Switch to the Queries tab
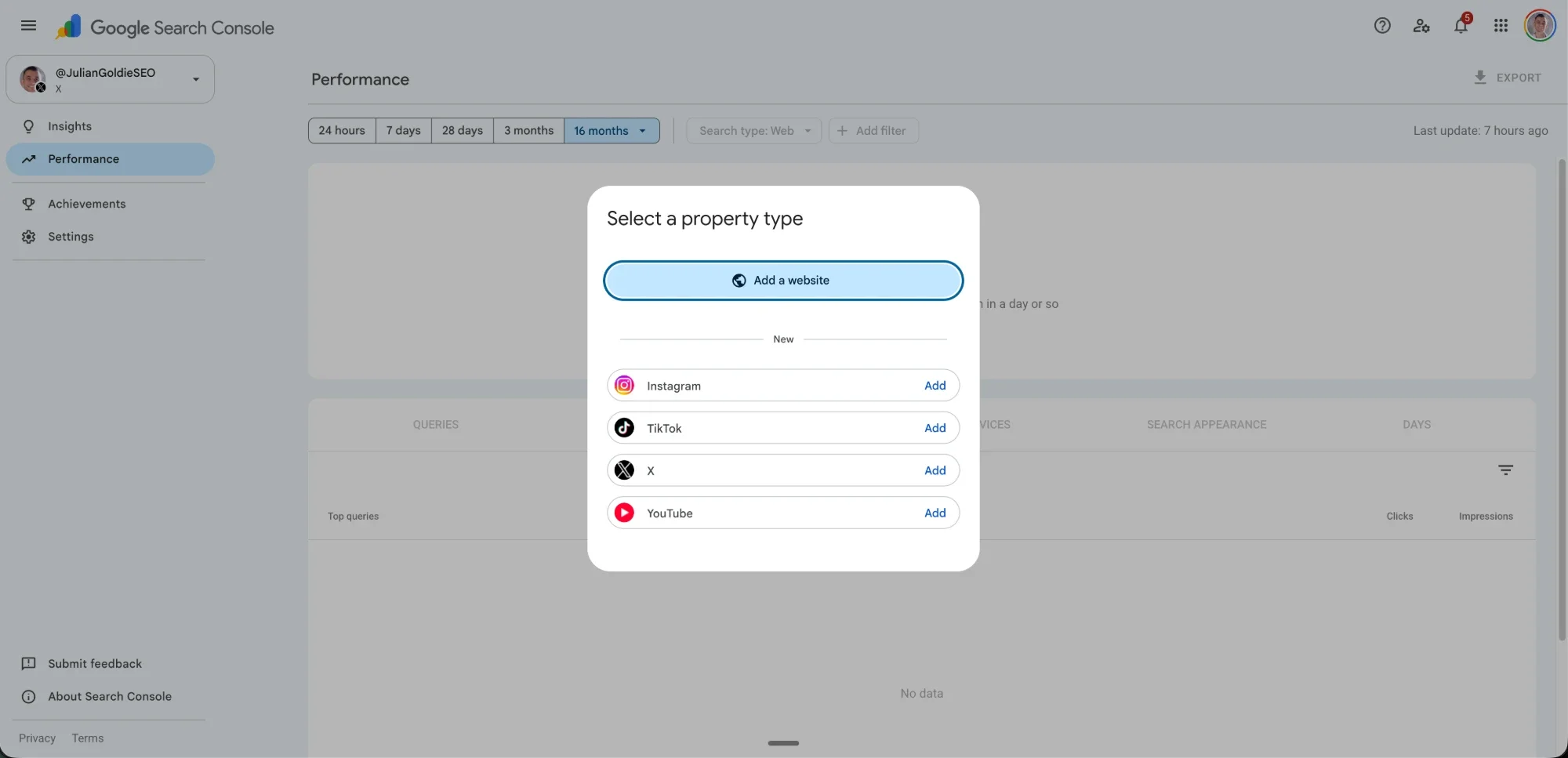 [436, 425]
